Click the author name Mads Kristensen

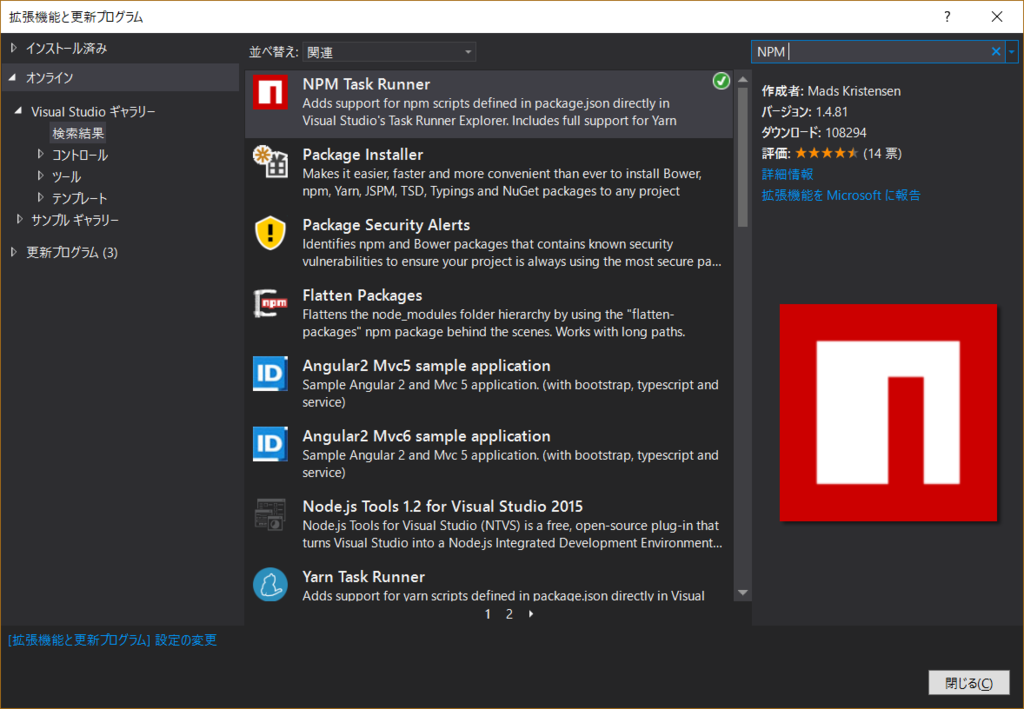click(x=854, y=91)
